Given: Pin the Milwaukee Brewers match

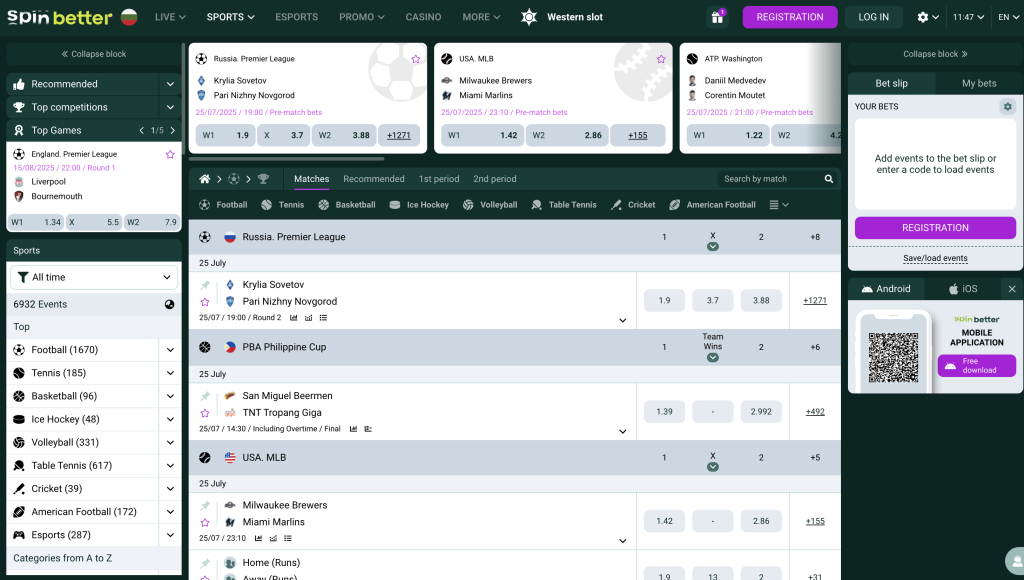Looking at the screenshot, I should [x=204, y=506].
